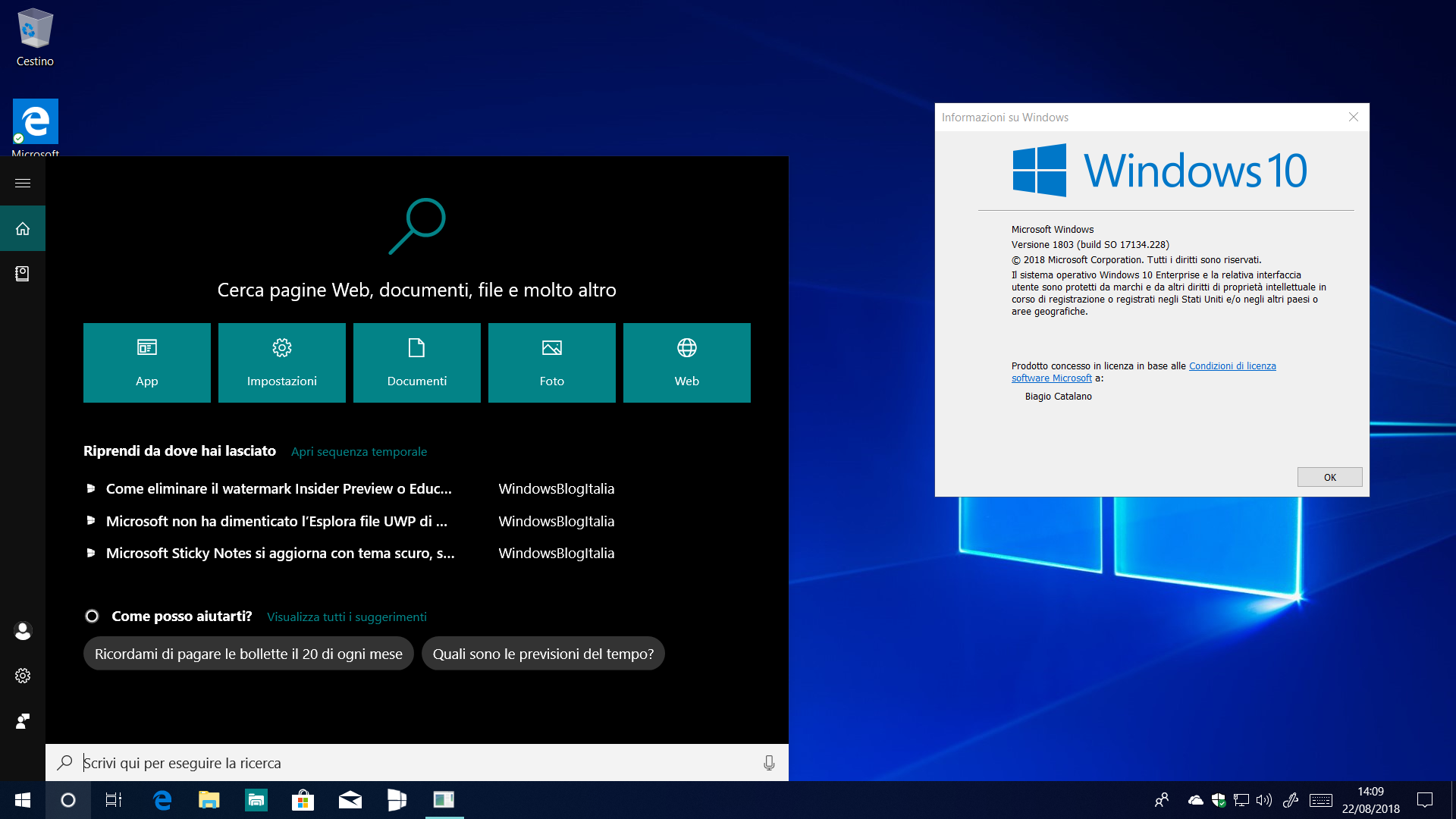Click the 'Biagio Catalano' licensee name
This screenshot has width=1456, height=819.
(1059, 397)
